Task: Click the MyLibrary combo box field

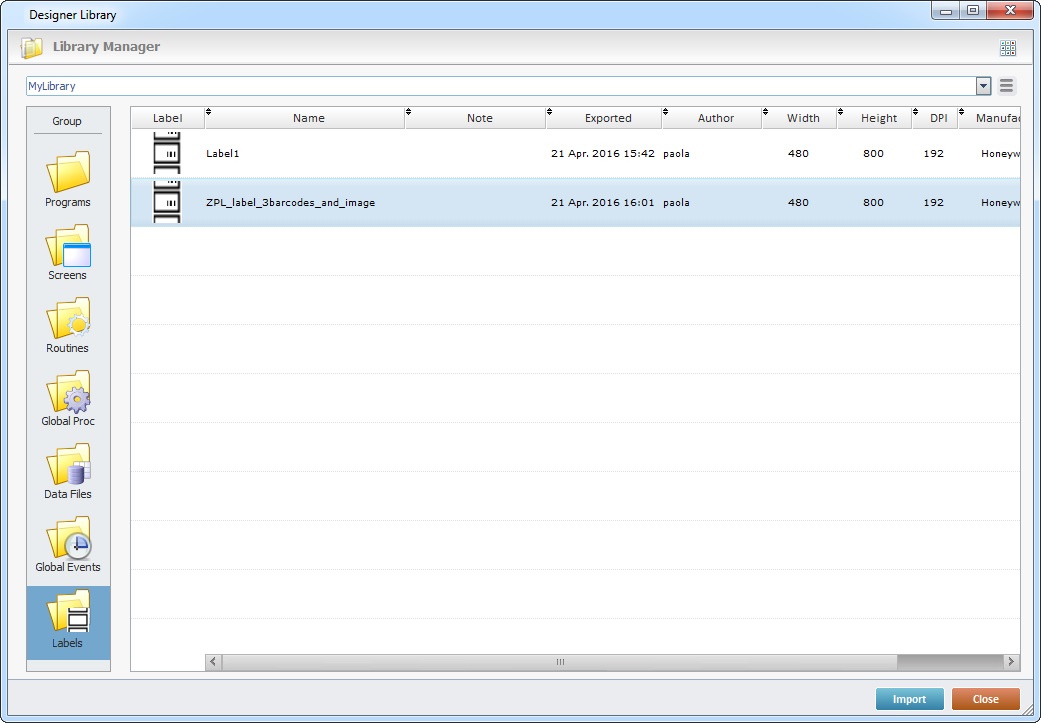Action: coord(500,86)
